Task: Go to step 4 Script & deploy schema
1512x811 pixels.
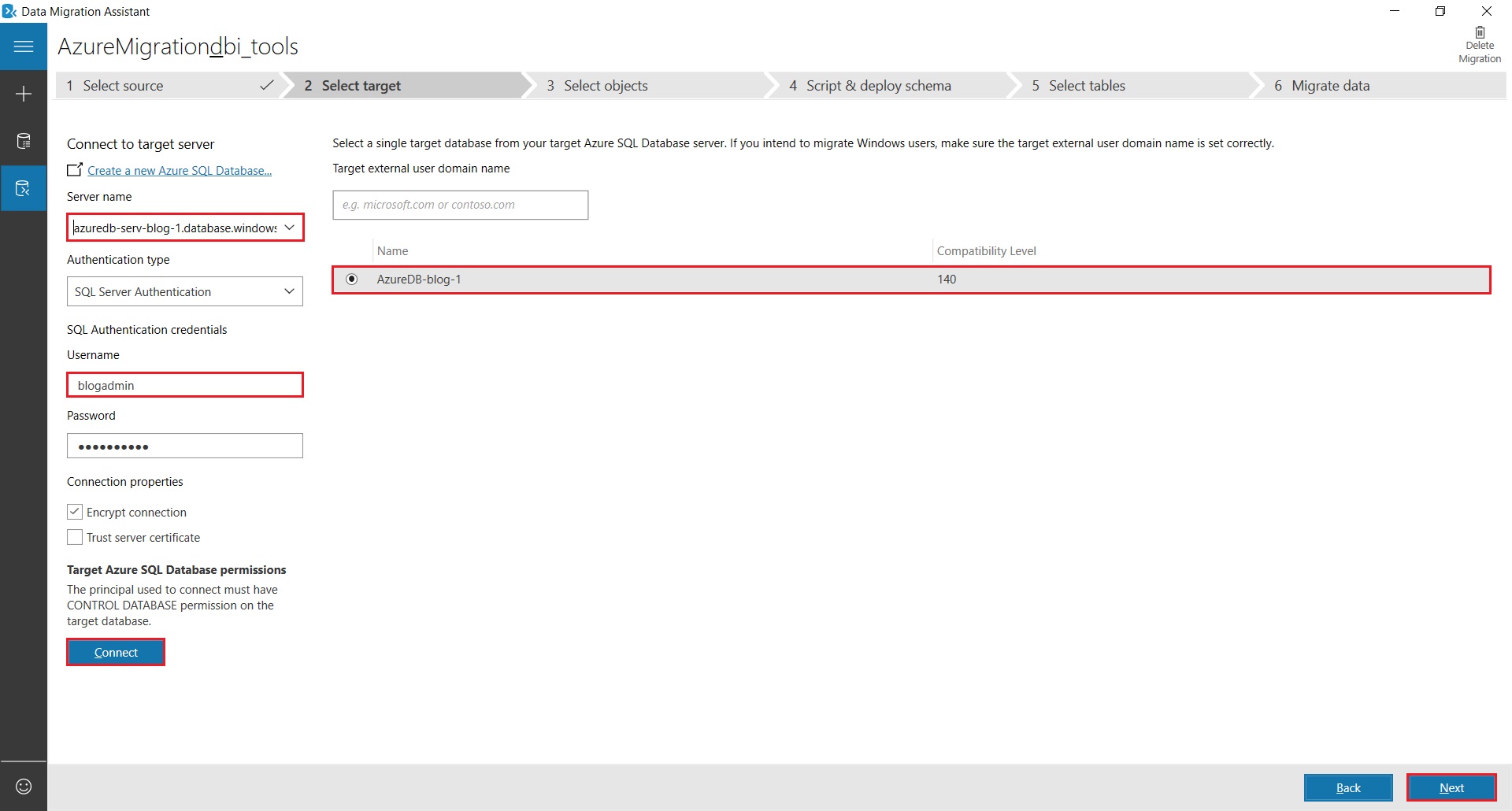Action: (x=890, y=85)
